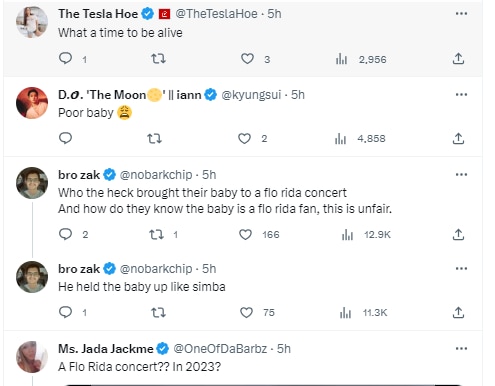Like the flo rida concert tweet with 166 likes
Screen dimensions: 495x386
pos(246,235)
